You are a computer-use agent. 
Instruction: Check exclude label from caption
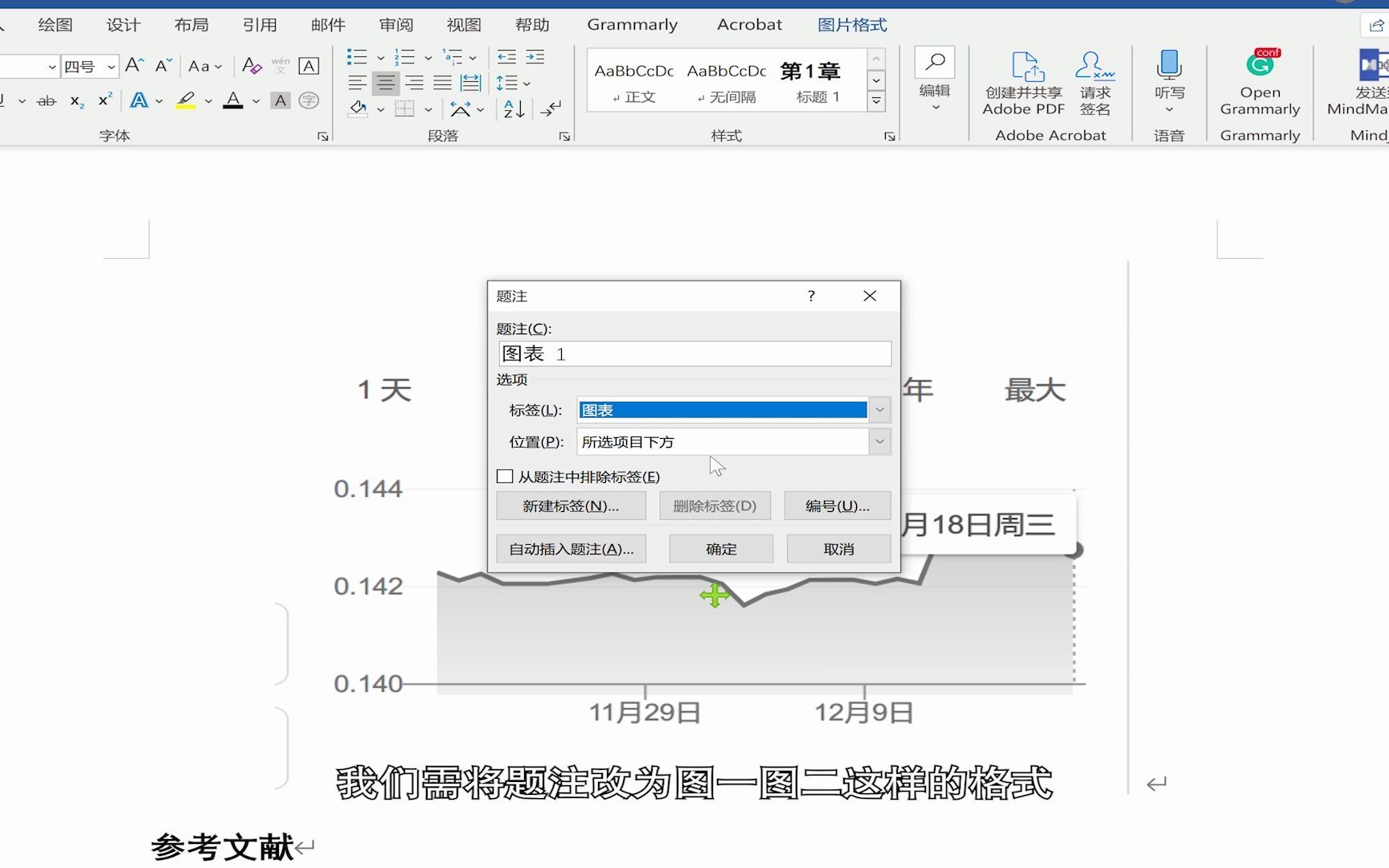click(505, 477)
